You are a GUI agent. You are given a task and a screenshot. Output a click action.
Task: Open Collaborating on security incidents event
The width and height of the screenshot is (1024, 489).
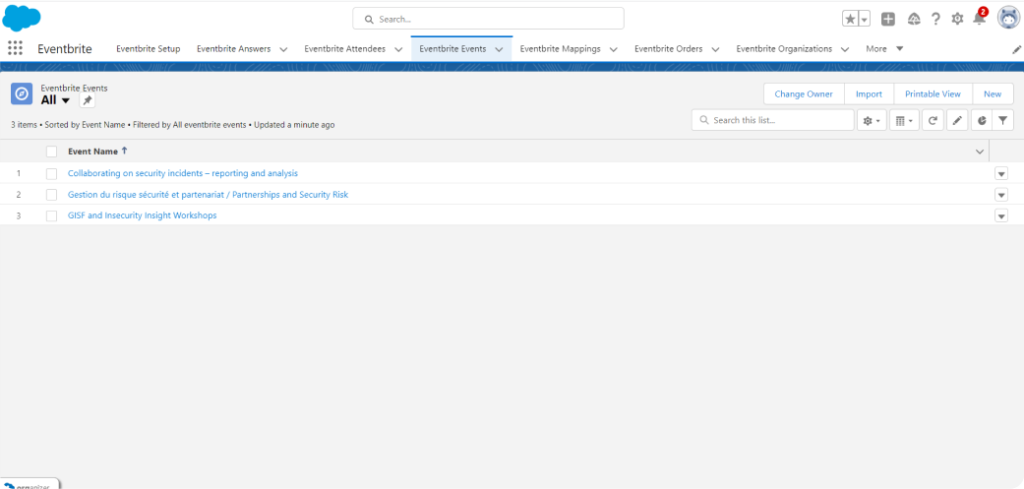pos(183,174)
